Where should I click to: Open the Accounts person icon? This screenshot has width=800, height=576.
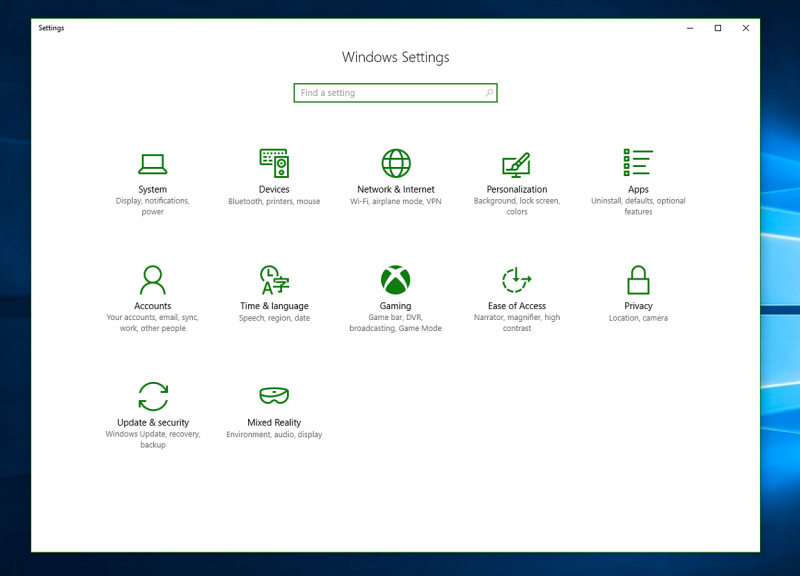point(153,280)
